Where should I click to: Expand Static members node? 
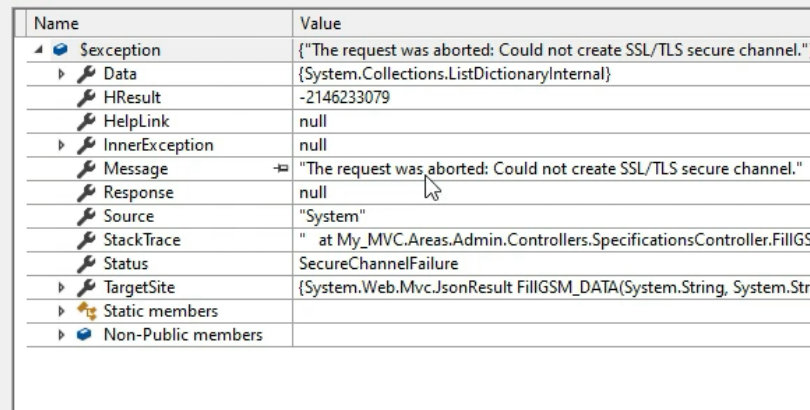61,311
